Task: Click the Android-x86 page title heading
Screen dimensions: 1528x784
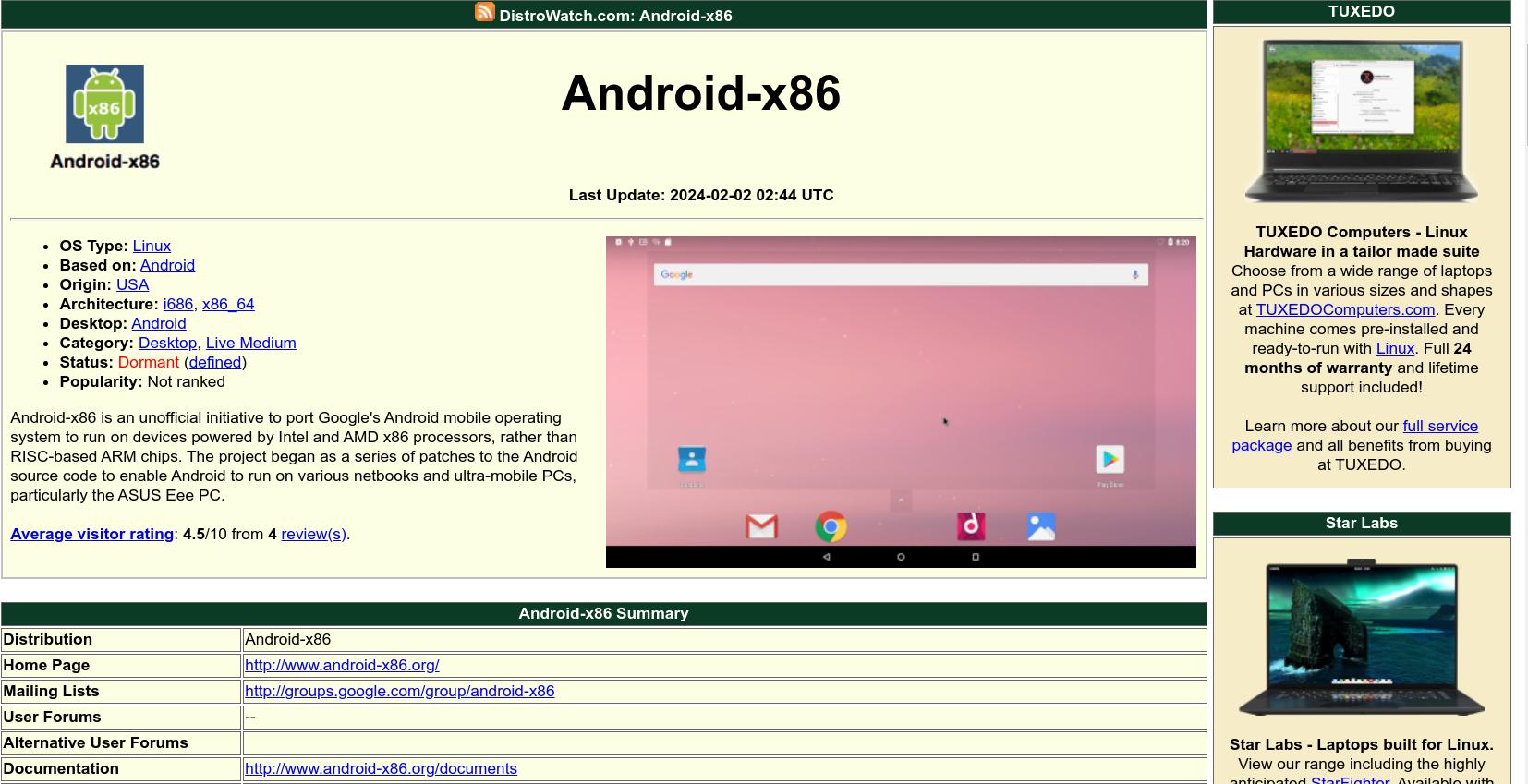Action: click(x=701, y=93)
